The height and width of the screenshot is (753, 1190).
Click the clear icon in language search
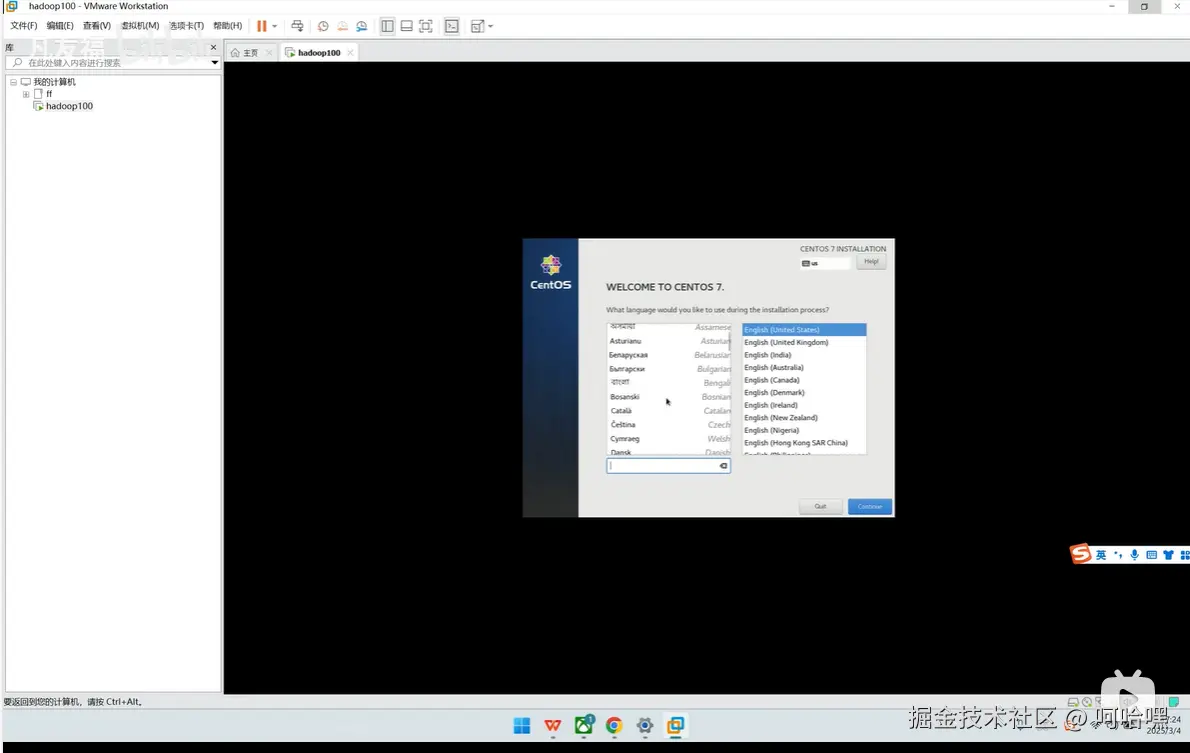coord(723,466)
